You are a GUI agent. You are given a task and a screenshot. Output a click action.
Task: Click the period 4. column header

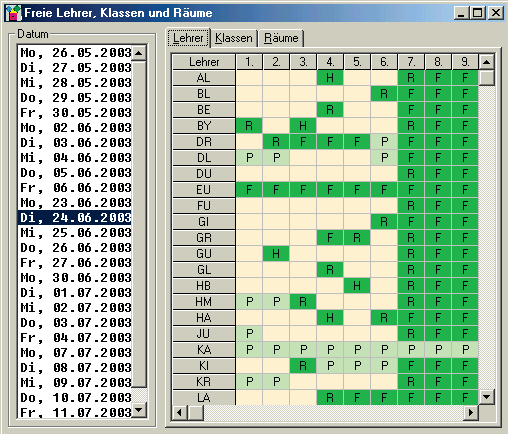(330, 62)
